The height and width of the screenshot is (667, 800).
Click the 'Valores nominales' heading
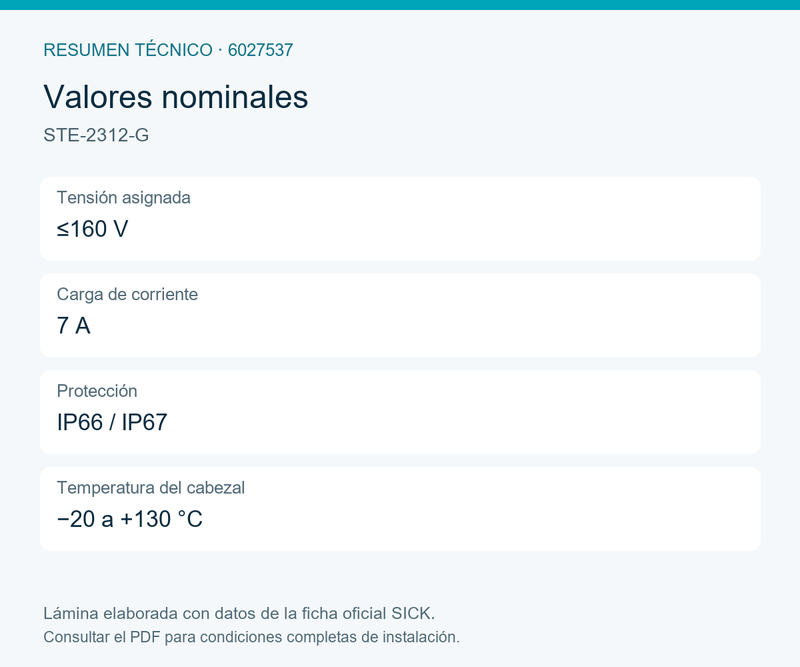click(176, 96)
